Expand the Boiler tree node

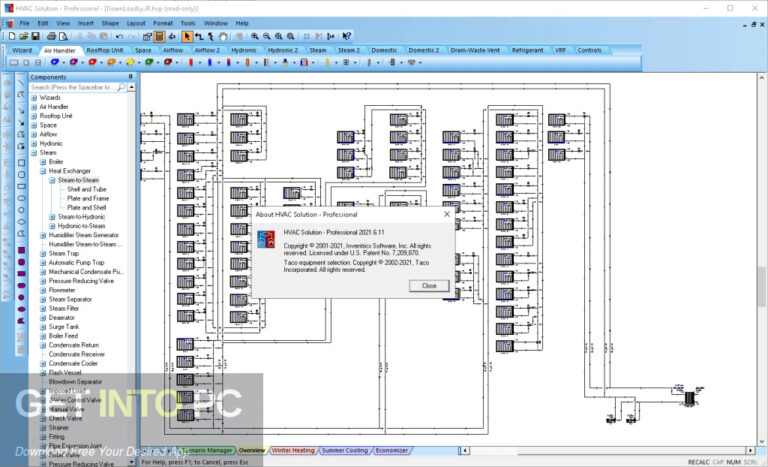point(43,162)
